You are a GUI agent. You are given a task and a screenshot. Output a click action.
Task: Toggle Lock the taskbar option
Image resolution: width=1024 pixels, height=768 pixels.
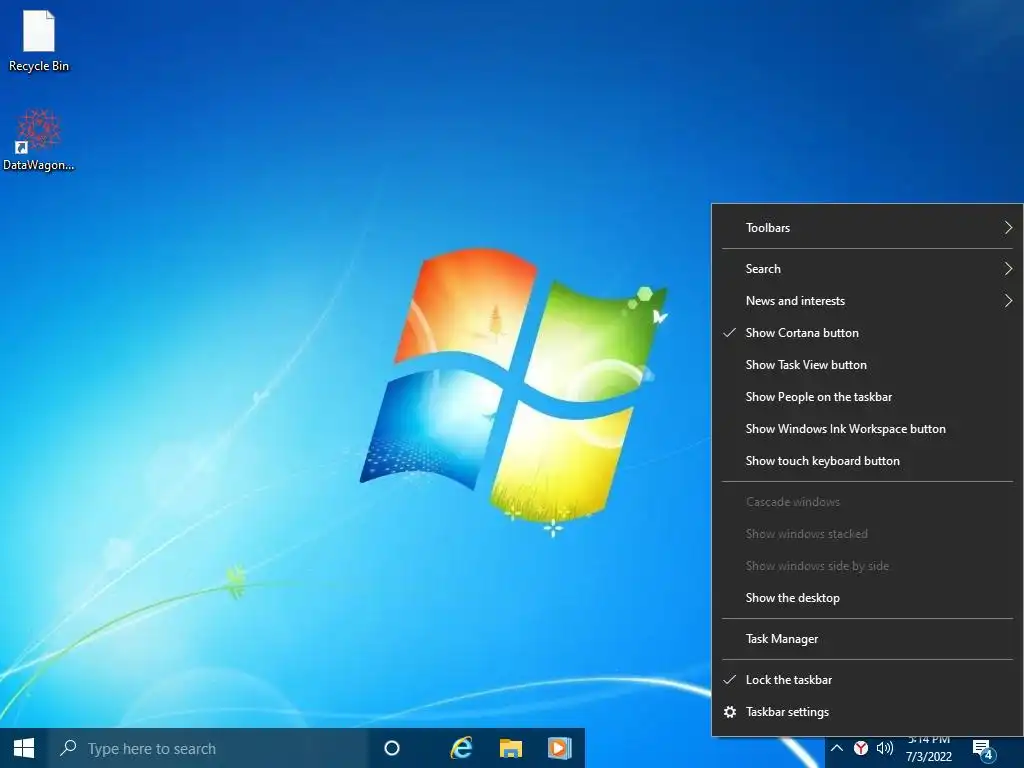click(x=867, y=680)
